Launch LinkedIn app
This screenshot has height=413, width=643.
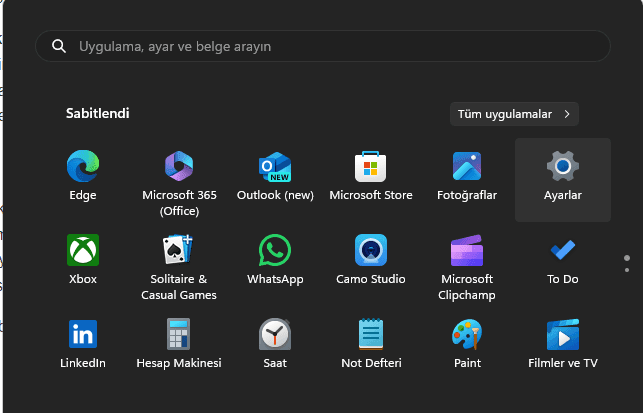point(83,344)
